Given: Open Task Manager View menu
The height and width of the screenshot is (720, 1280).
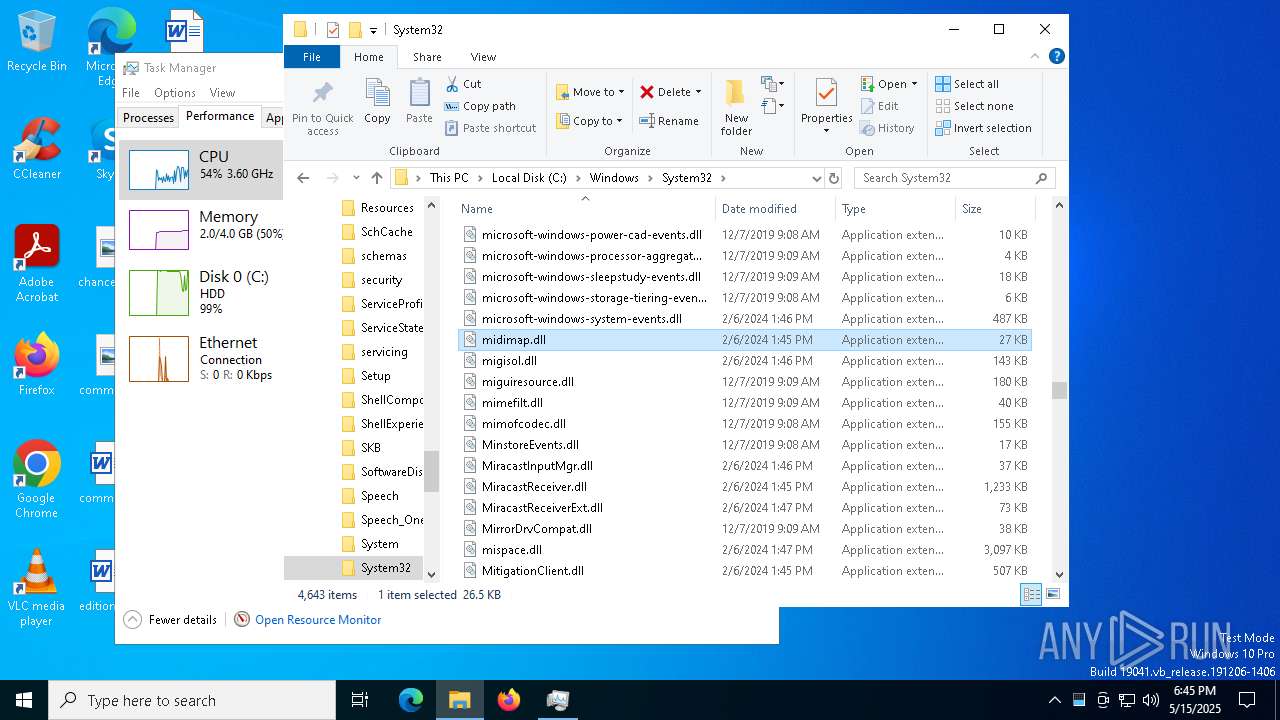Looking at the screenshot, I should click(x=222, y=93).
